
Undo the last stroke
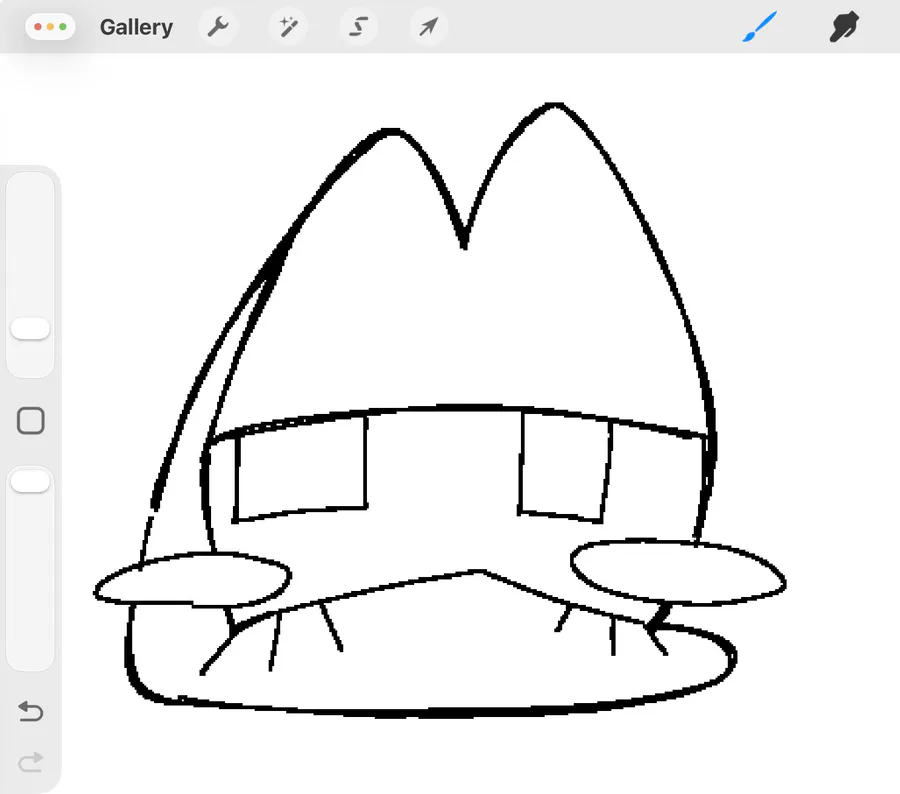click(31, 711)
